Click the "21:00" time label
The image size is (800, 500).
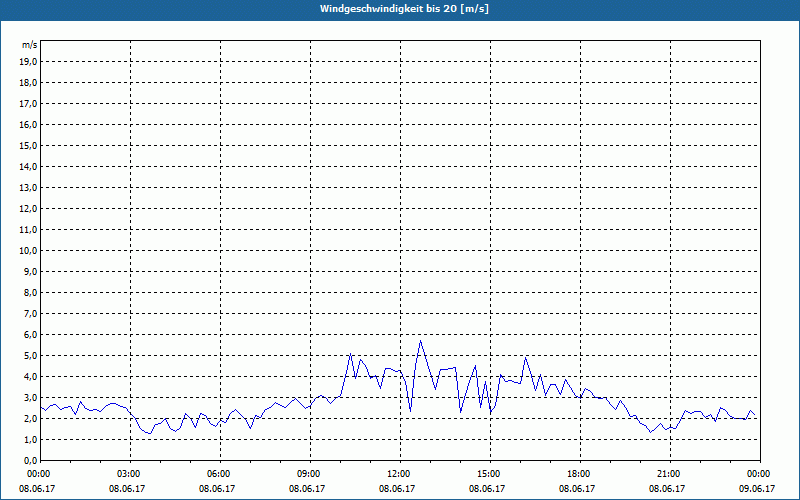coord(670,474)
